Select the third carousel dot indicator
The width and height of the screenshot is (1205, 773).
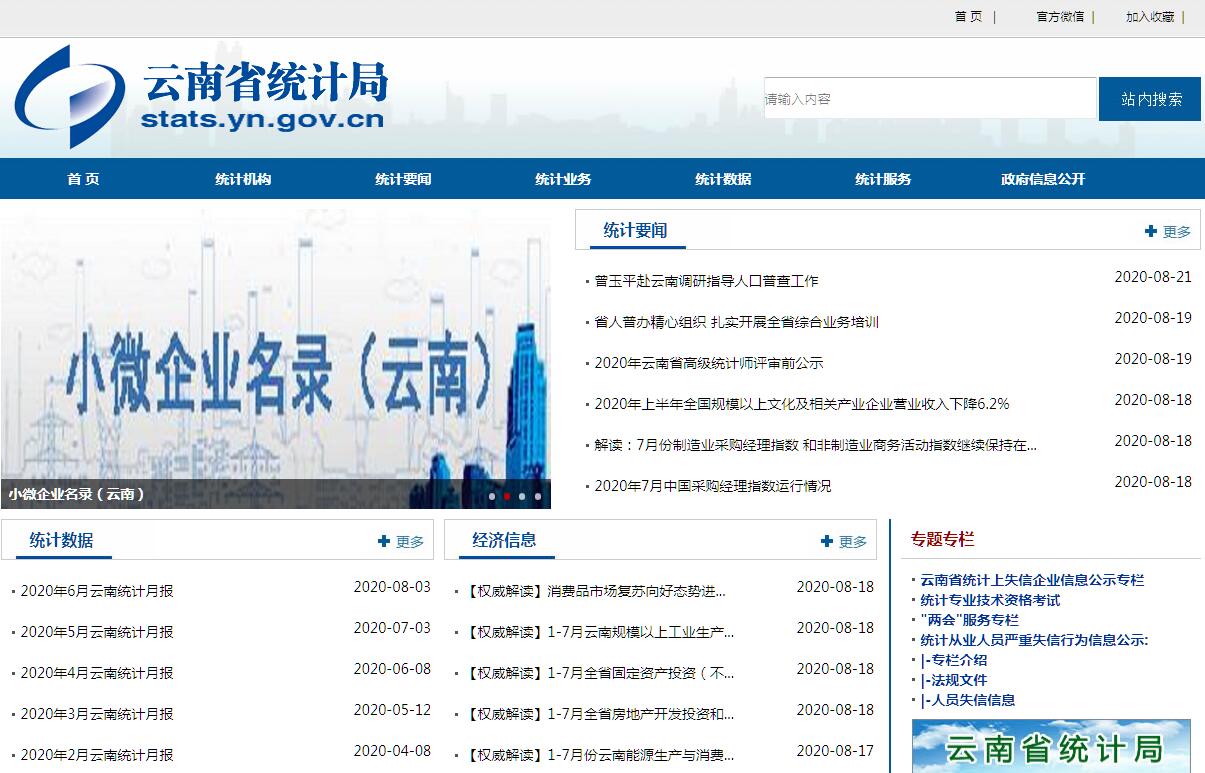[522, 496]
